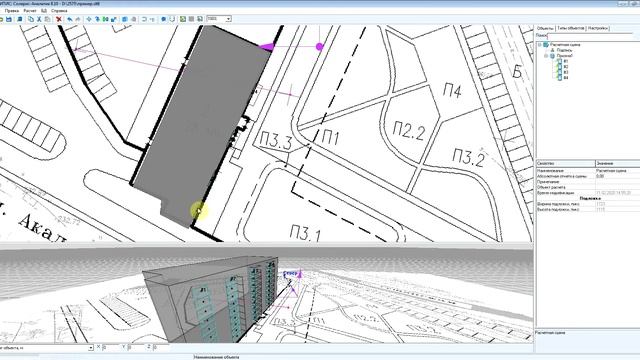The image size is (640, 360).
Task: Select tree item #1 in the objects tree
Action: point(565,61)
